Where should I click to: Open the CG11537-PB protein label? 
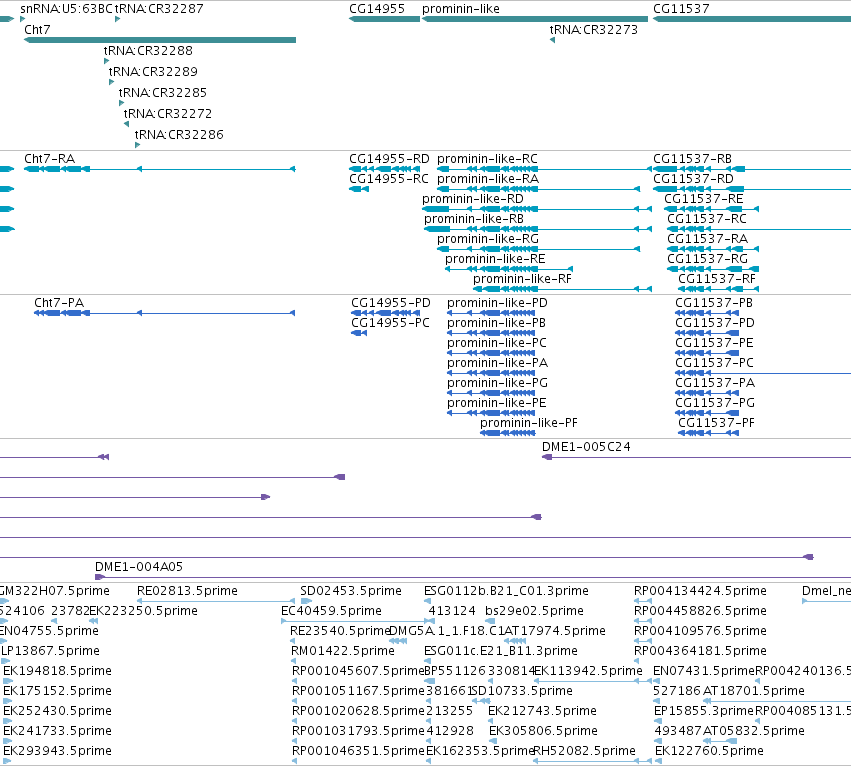714,303
